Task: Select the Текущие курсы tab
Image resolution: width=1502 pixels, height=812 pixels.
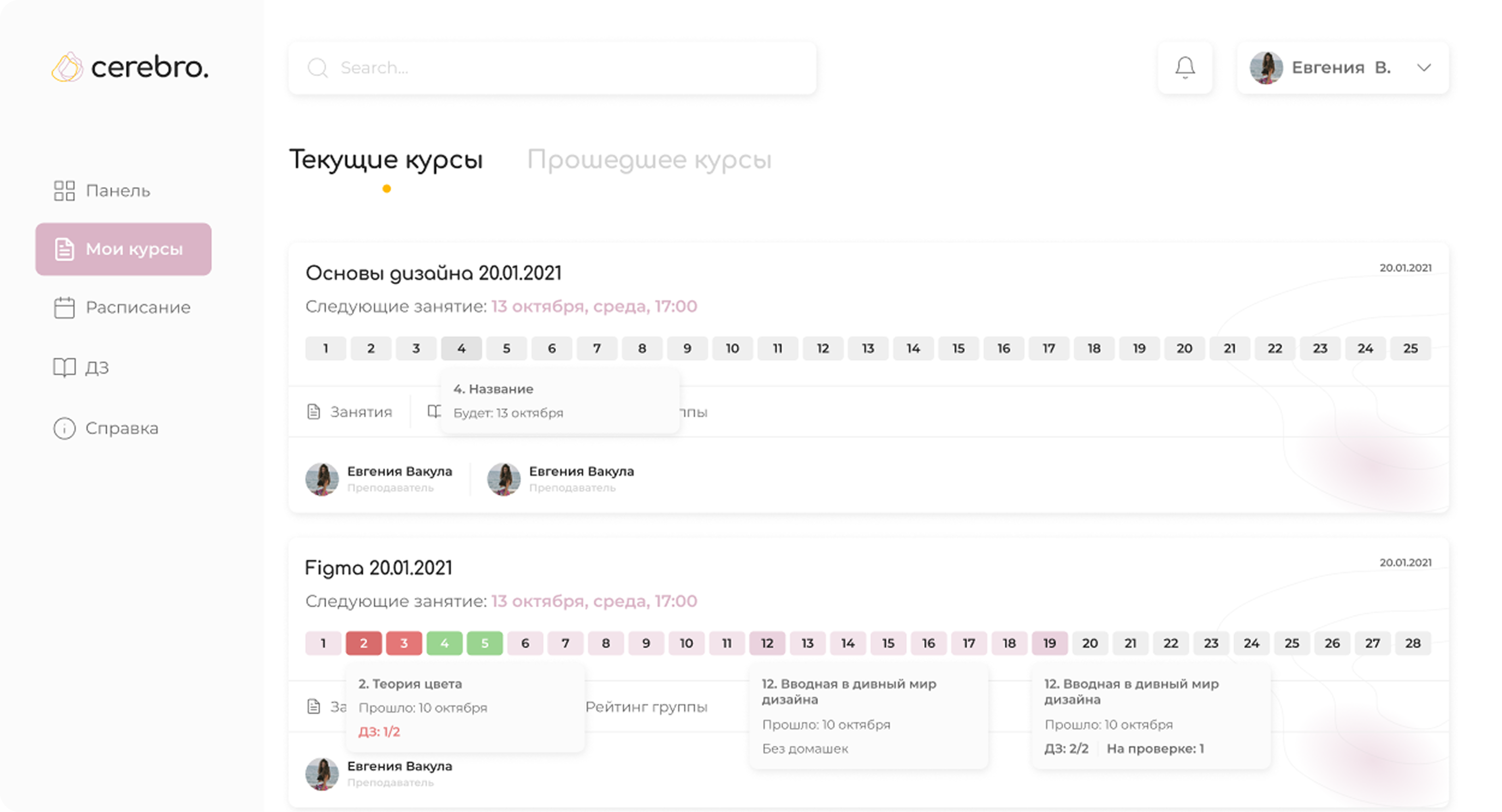Action: point(386,160)
